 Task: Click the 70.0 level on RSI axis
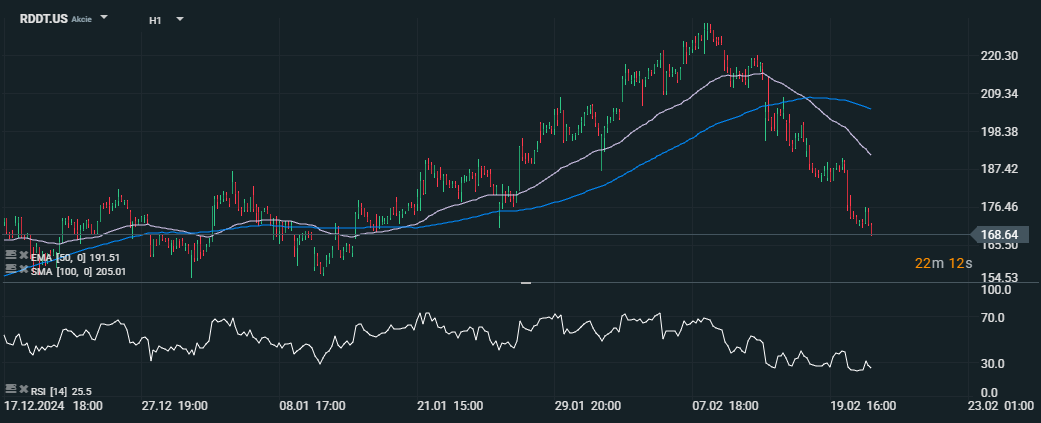tap(993, 318)
